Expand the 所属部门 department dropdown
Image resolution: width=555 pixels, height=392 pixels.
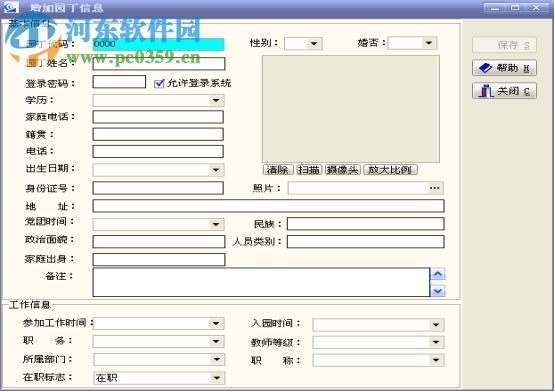click(x=216, y=359)
